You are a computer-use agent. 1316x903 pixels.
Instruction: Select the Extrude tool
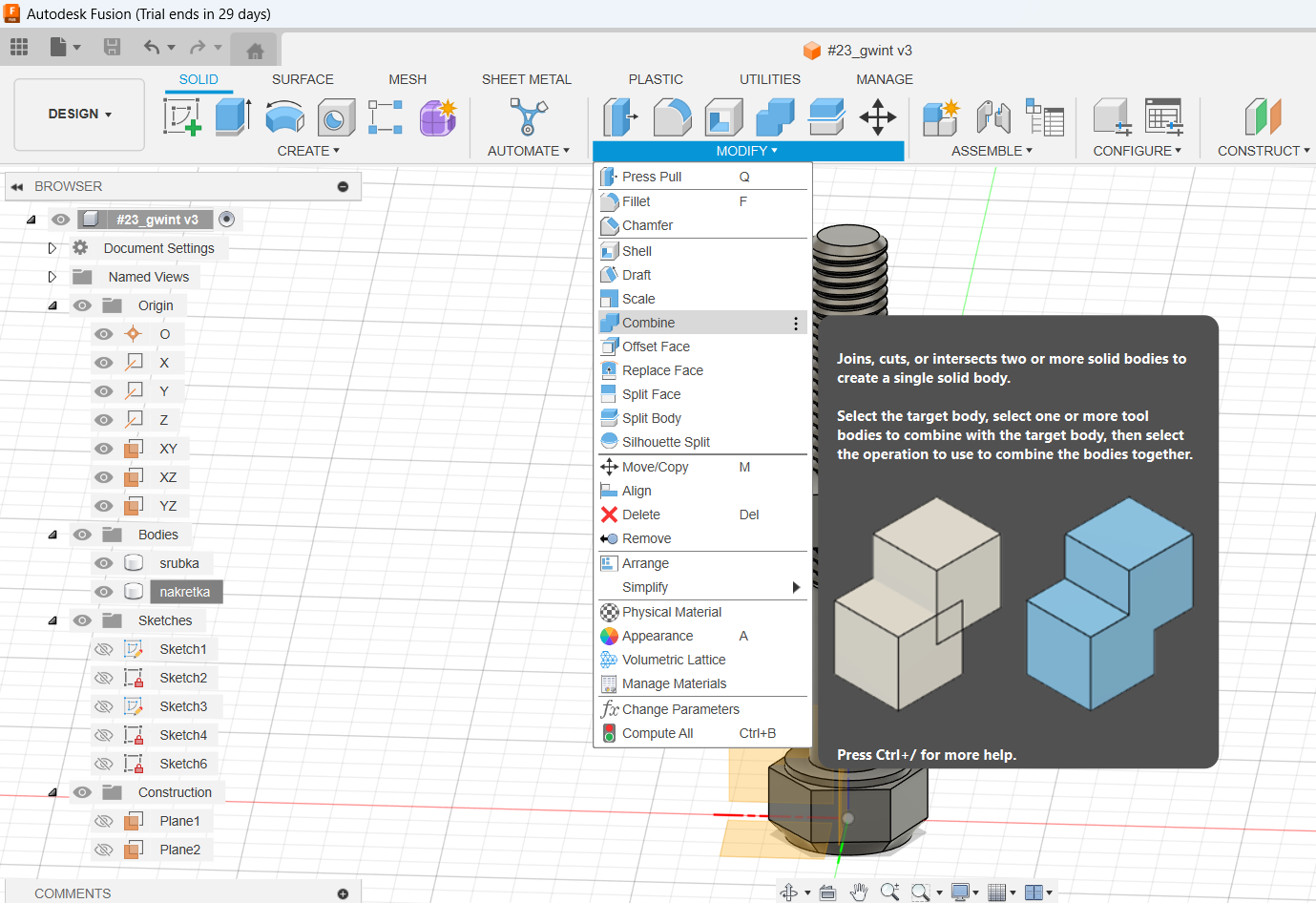pos(233,116)
